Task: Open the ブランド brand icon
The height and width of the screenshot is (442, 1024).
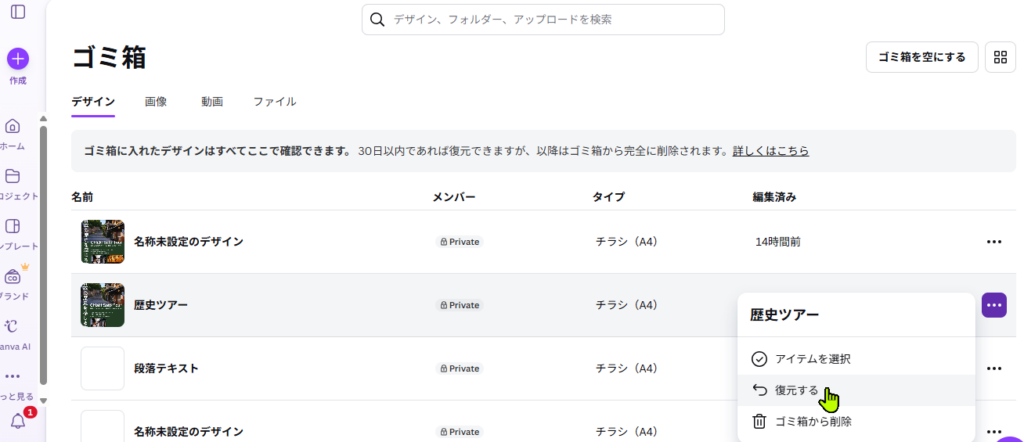Action: [12, 276]
